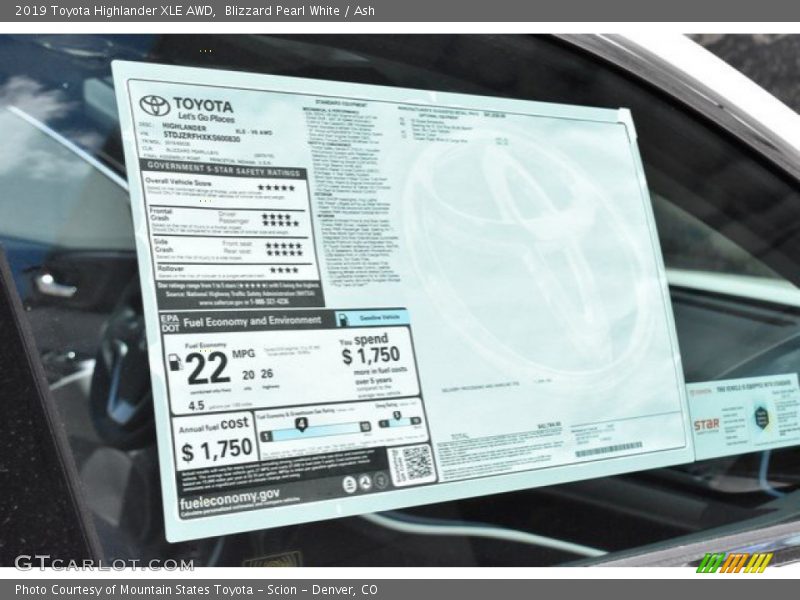Click the highway MPG value 26

267,374
